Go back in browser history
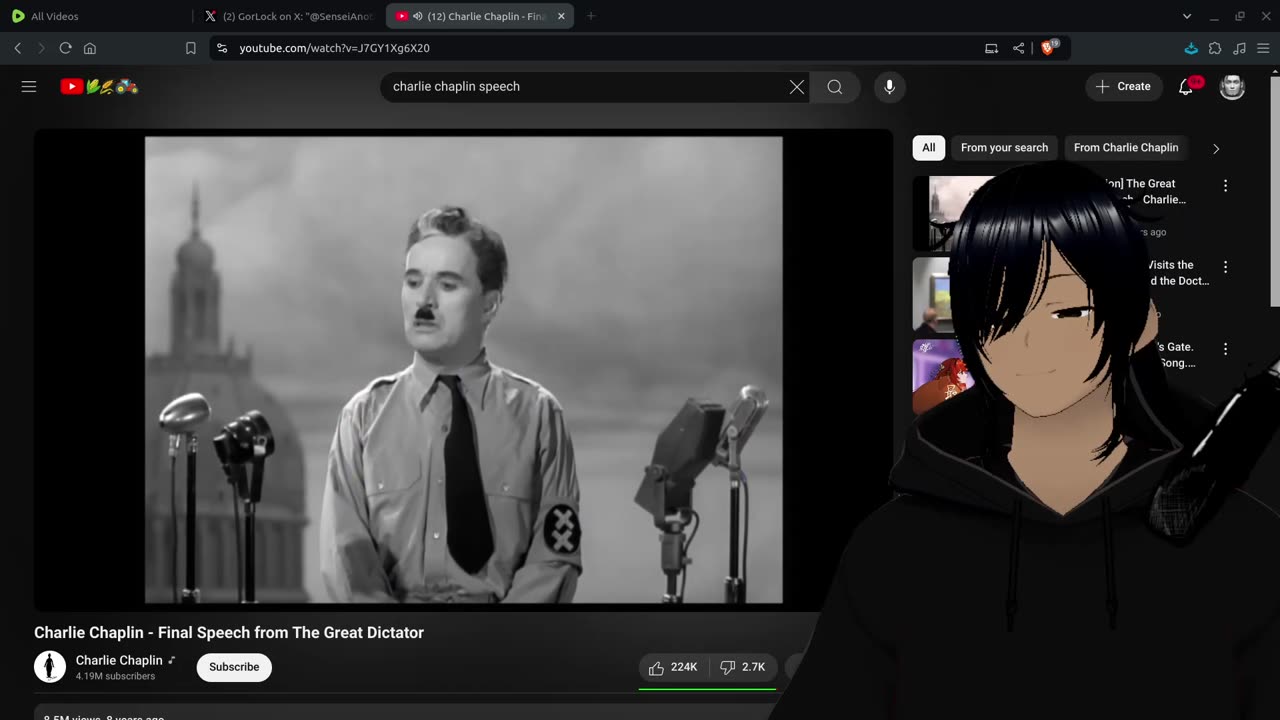 [18, 48]
